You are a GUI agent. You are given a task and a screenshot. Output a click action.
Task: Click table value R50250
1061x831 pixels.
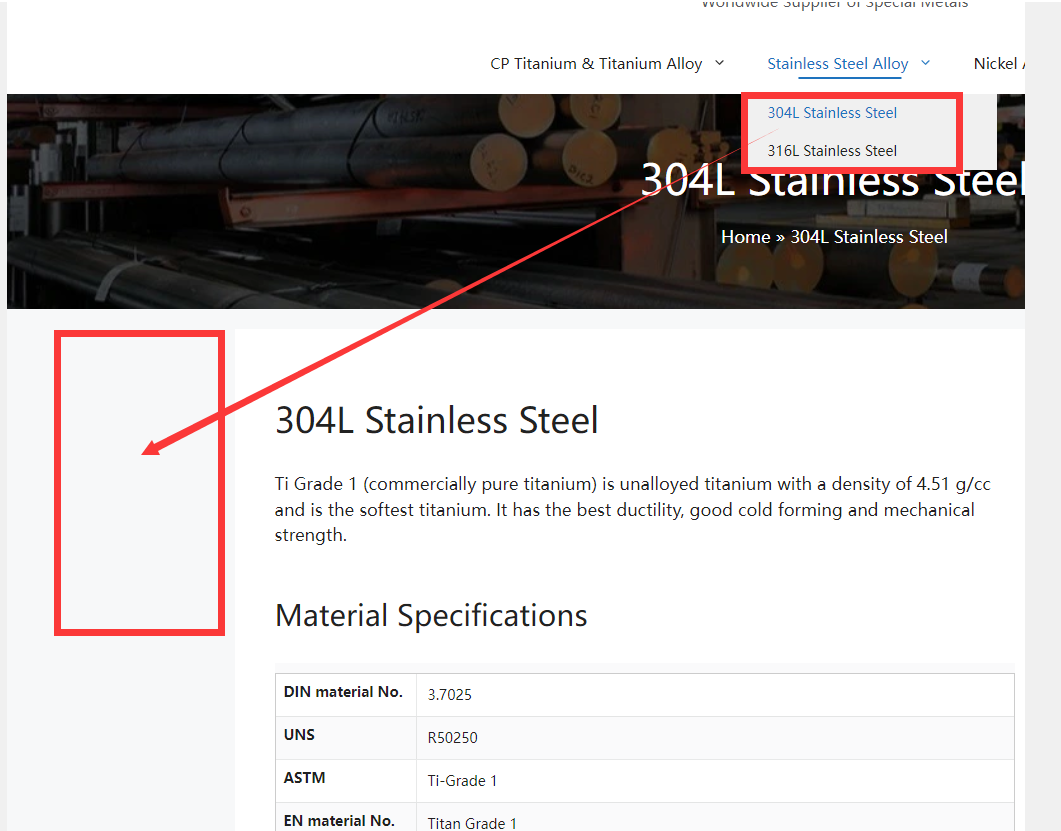pos(452,738)
